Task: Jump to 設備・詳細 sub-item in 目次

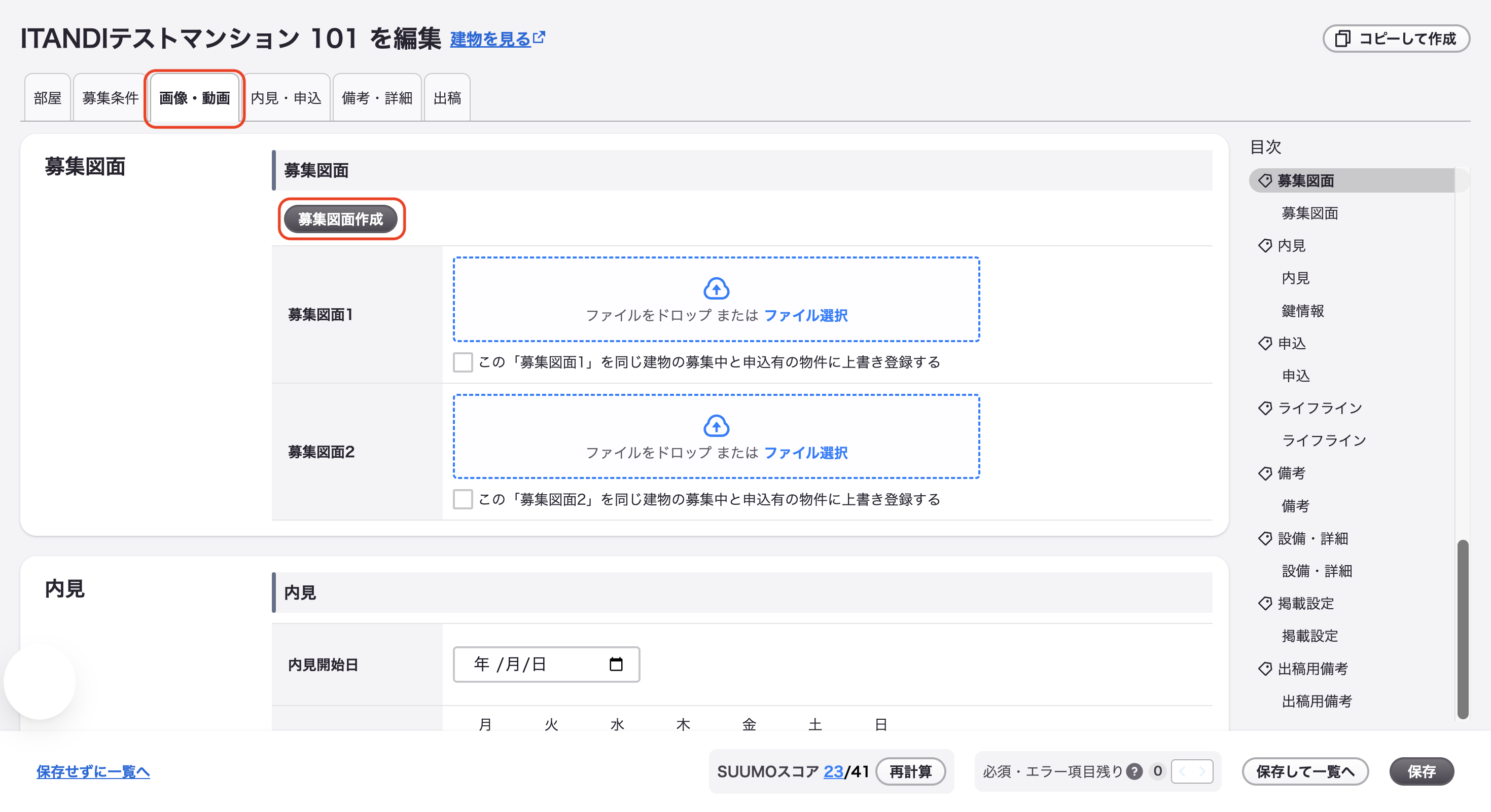Action: 1317,571
